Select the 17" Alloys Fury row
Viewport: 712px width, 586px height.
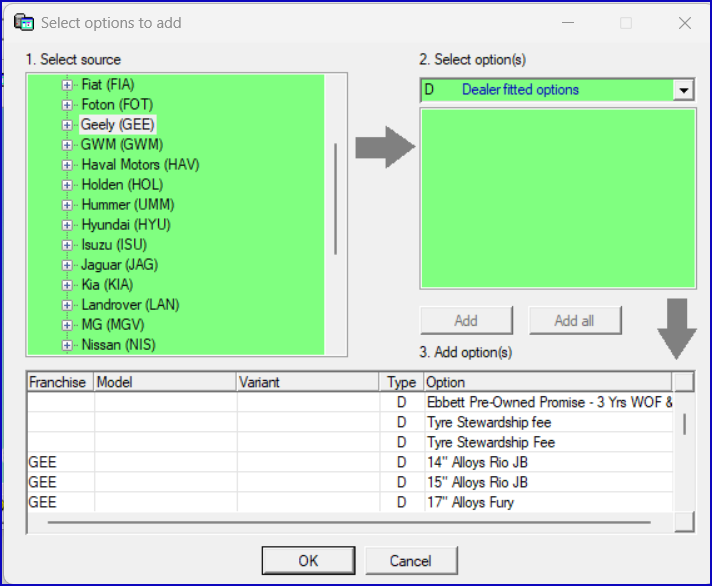[x=470, y=502]
